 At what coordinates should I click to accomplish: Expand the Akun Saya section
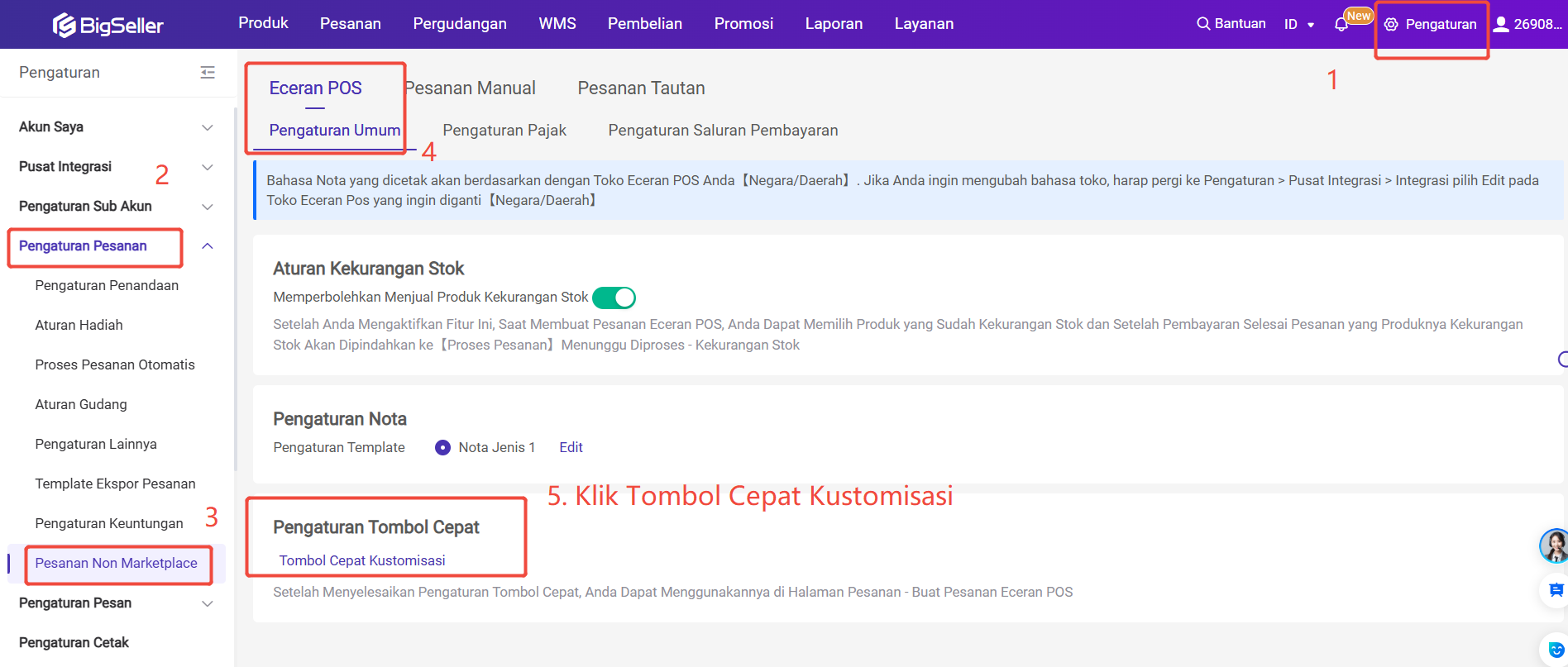208,127
